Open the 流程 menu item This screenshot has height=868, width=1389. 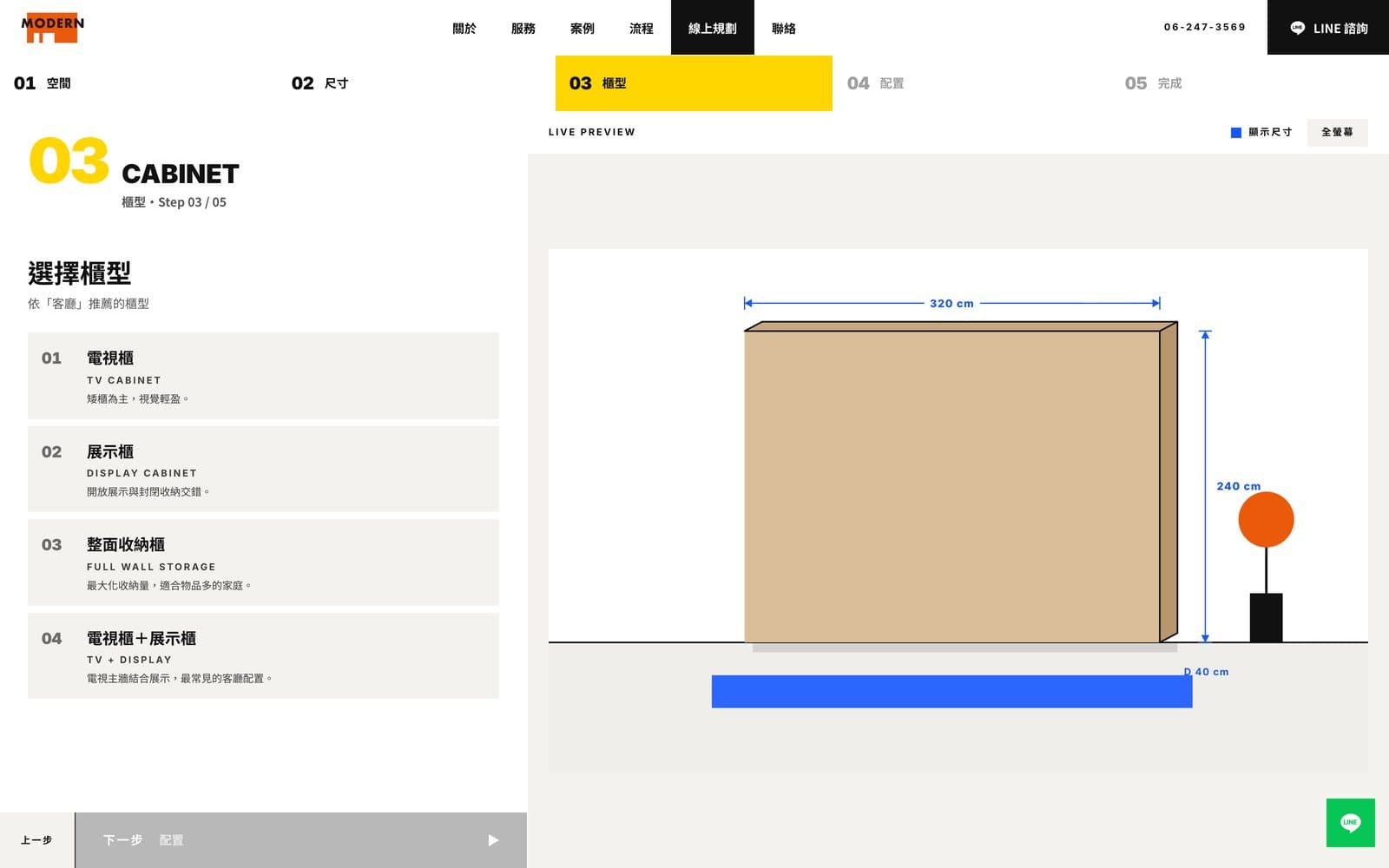[642, 28]
